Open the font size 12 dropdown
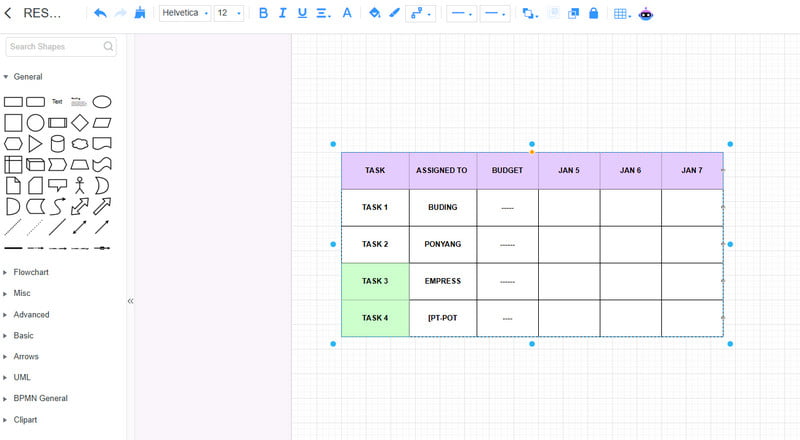This screenshot has height=440, width=800. point(229,13)
